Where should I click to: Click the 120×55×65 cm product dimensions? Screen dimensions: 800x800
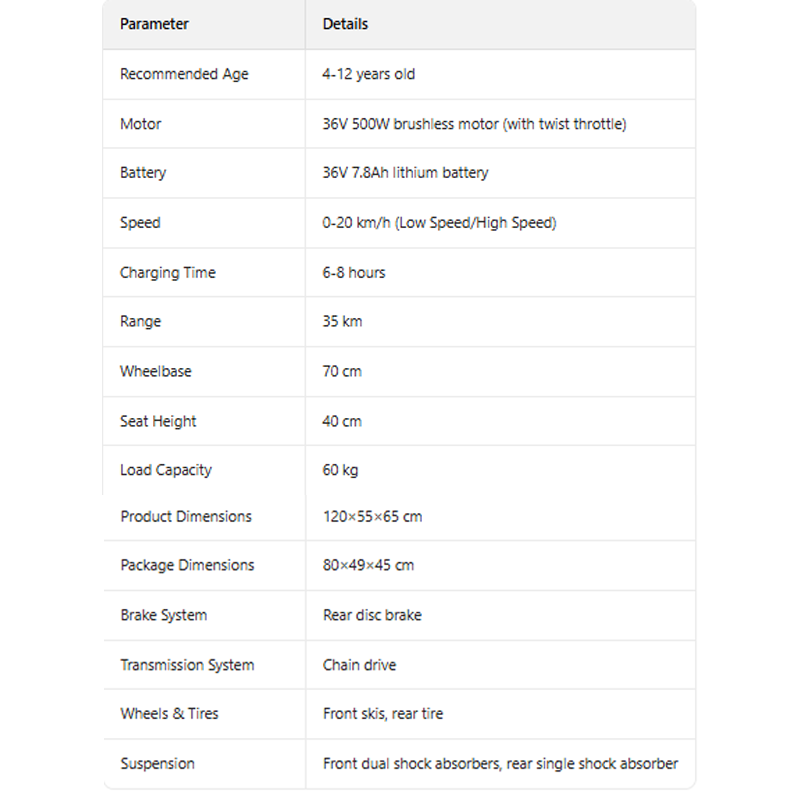(372, 517)
